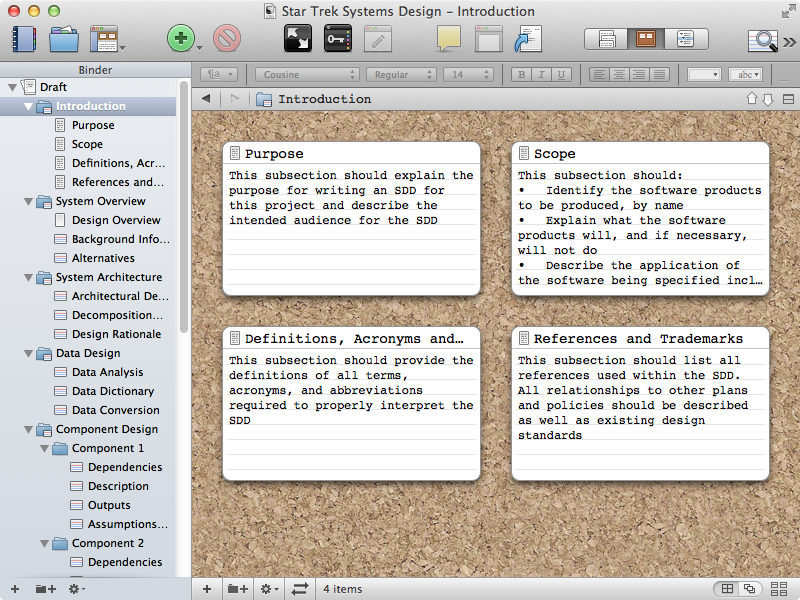Arrange corkboard cards in grid
The height and width of the screenshot is (600, 800).
point(727,589)
